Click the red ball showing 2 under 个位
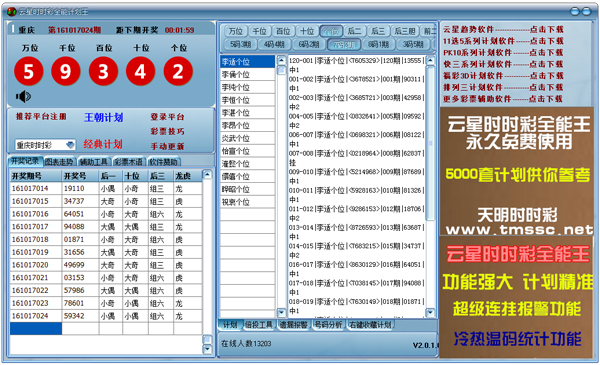 pos(178,71)
